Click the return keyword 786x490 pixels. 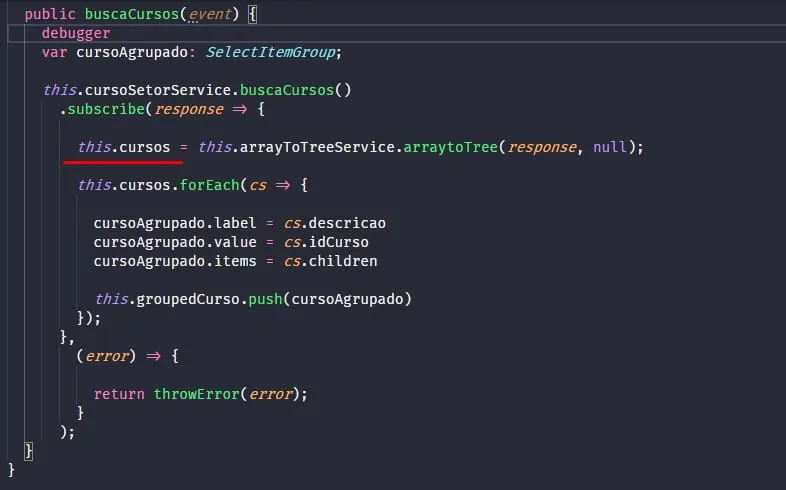pos(119,394)
